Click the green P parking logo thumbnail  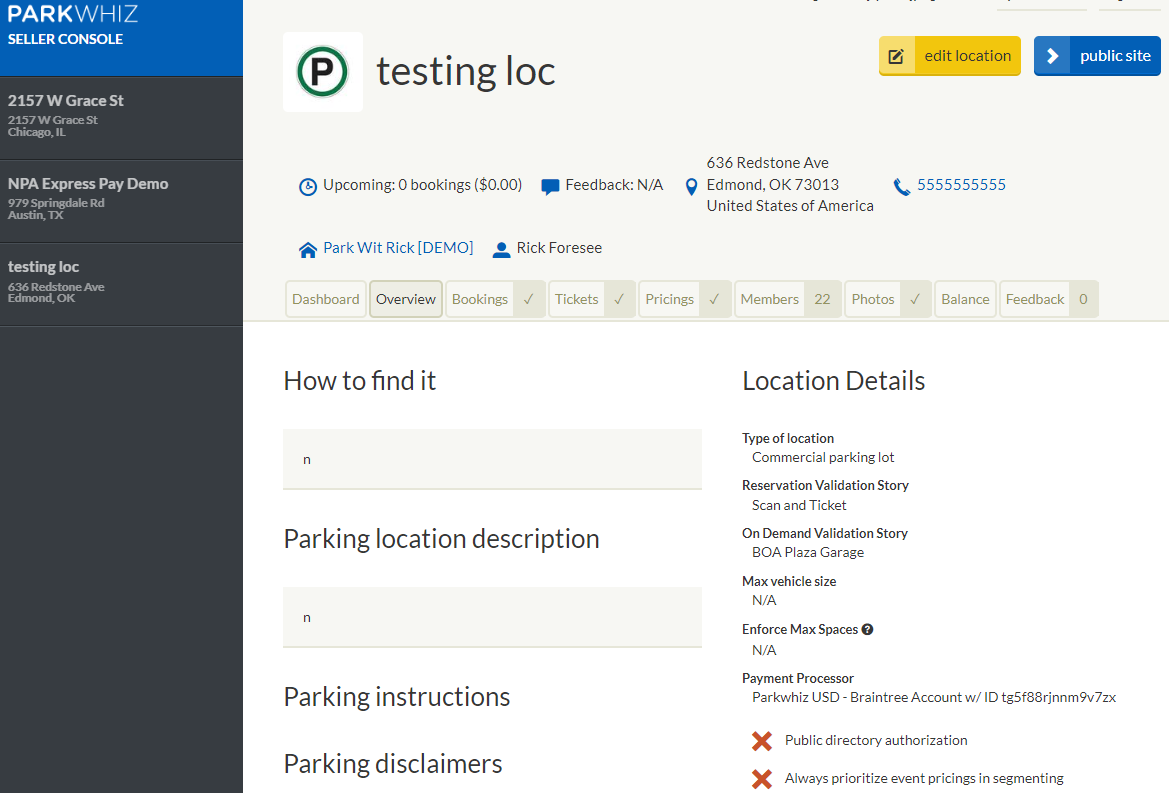pyautogui.click(x=323, y=72)
